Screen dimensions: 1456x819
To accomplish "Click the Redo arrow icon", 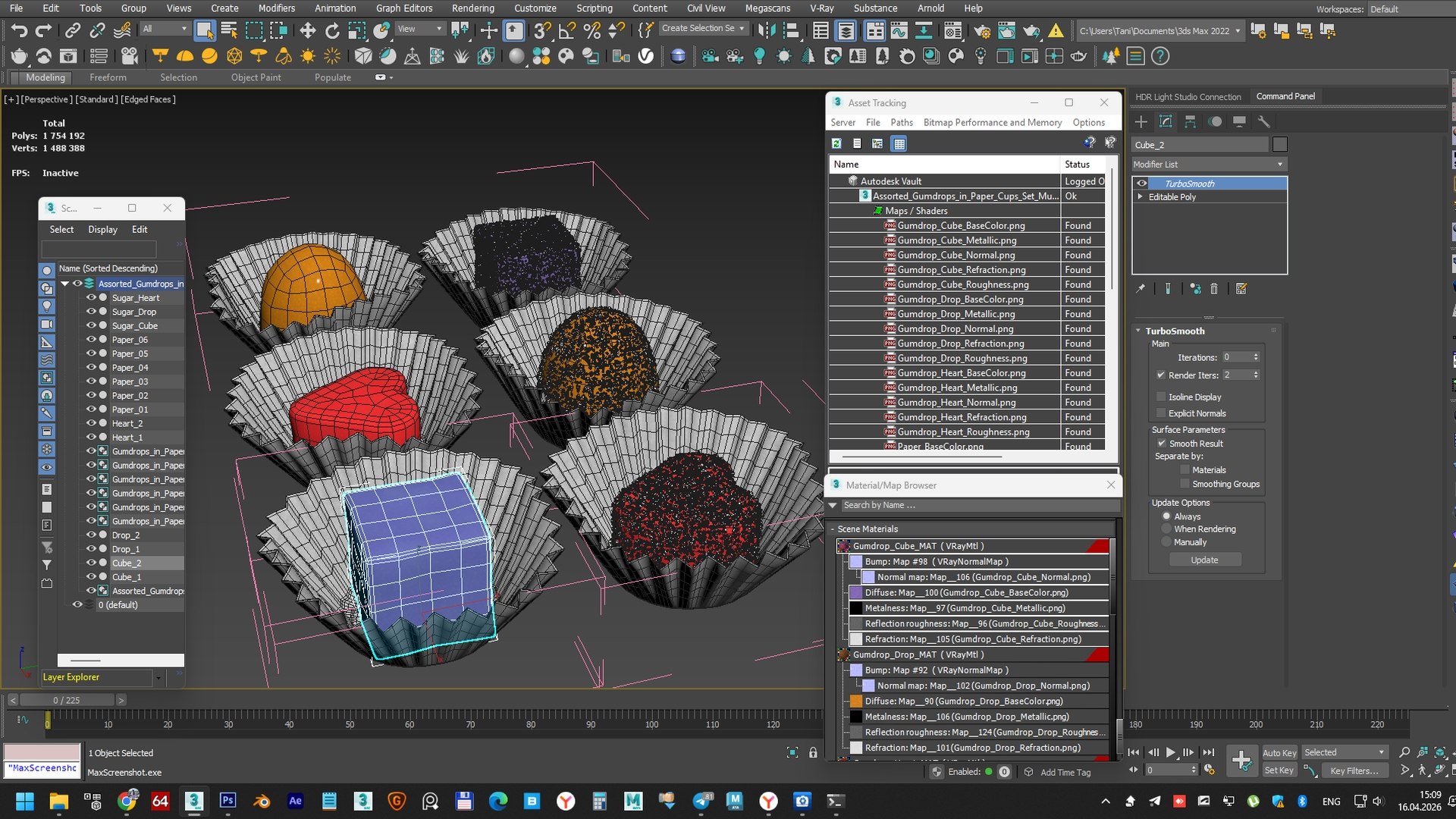I will coord(44,30).
